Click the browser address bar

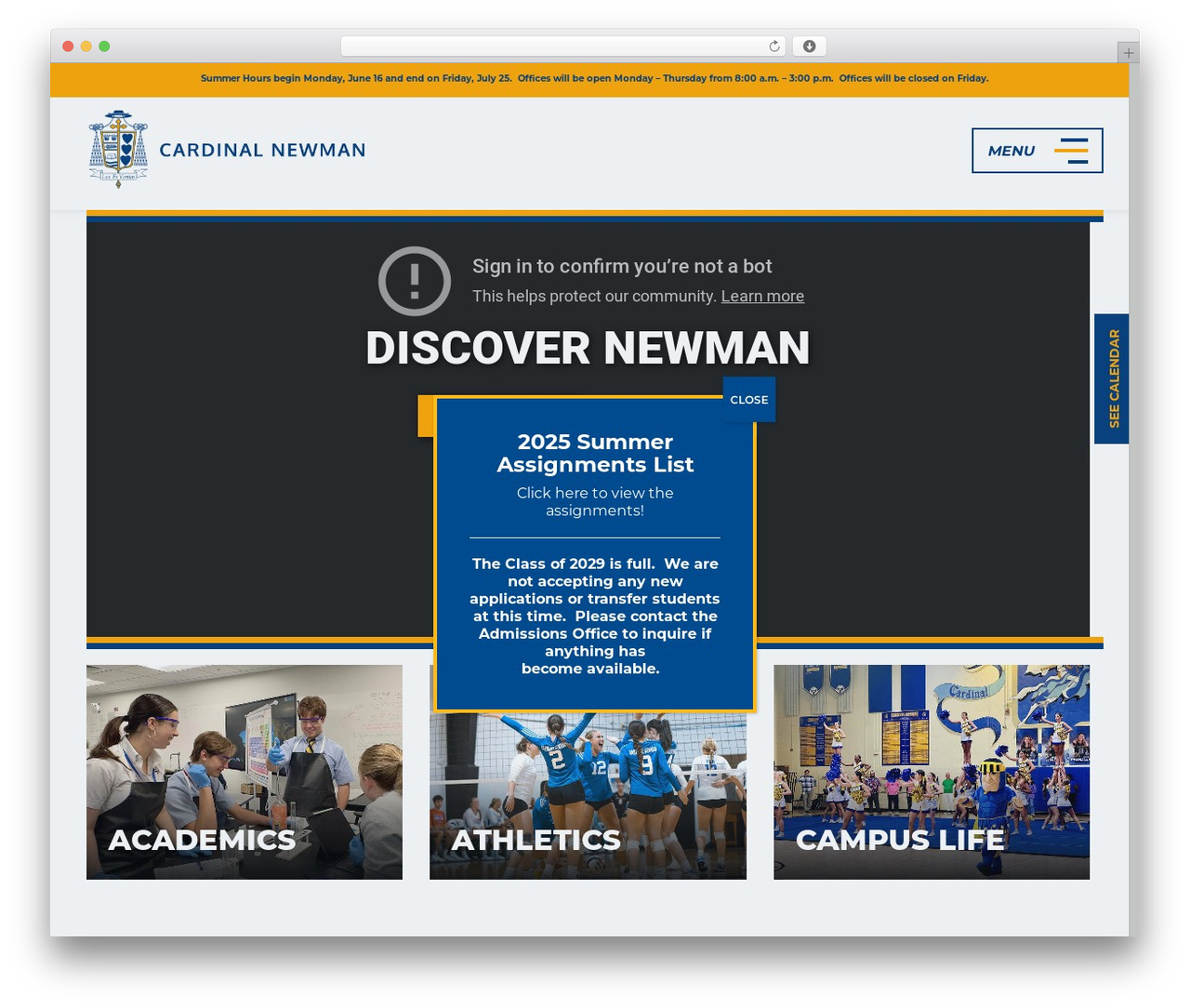coord(562,46)
